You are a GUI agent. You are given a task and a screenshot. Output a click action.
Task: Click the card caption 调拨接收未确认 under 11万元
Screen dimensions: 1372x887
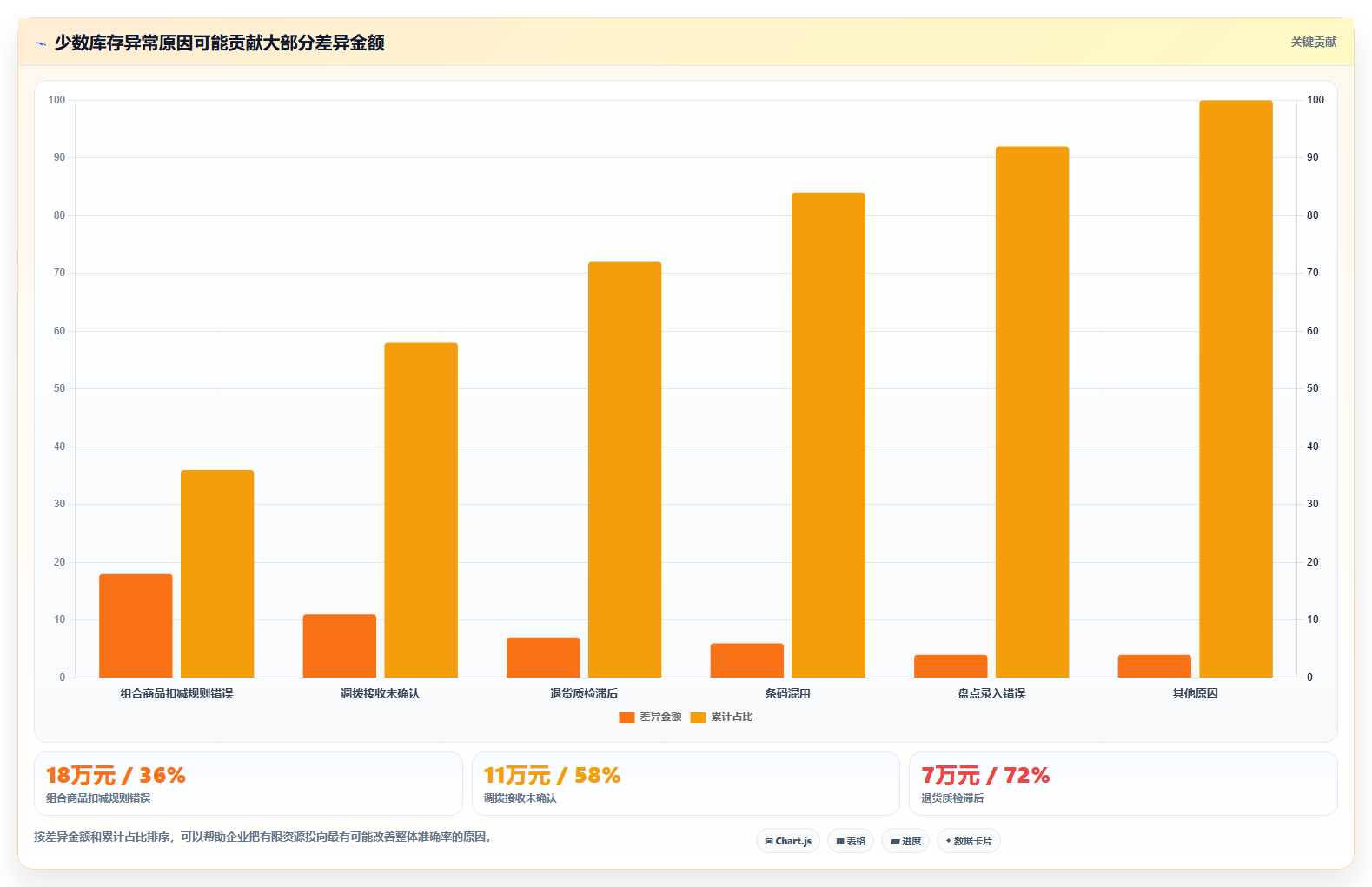520,798
